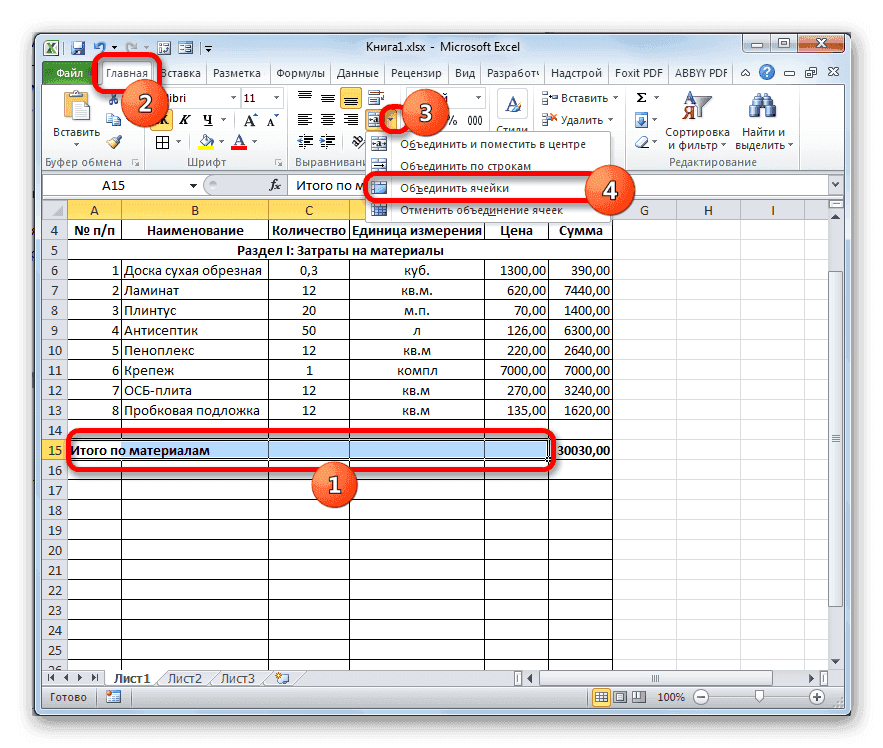Open the AutoSum function
Screen dimensions: 883x748
tap(641, 98)
